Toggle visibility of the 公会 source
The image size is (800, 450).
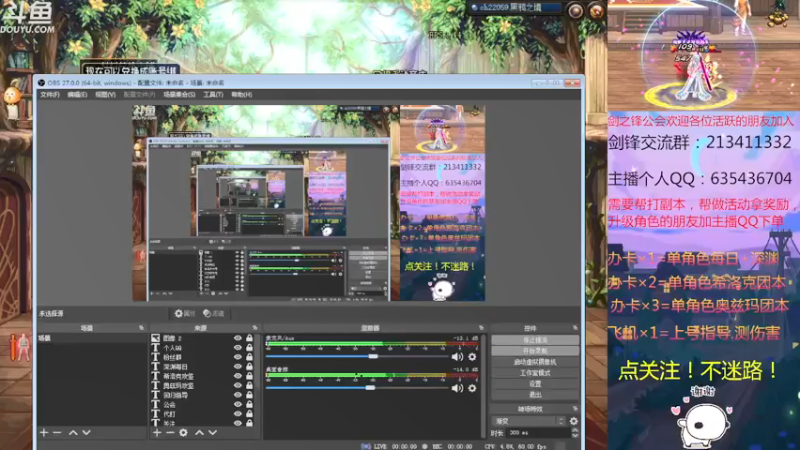(x=238, y=404)
